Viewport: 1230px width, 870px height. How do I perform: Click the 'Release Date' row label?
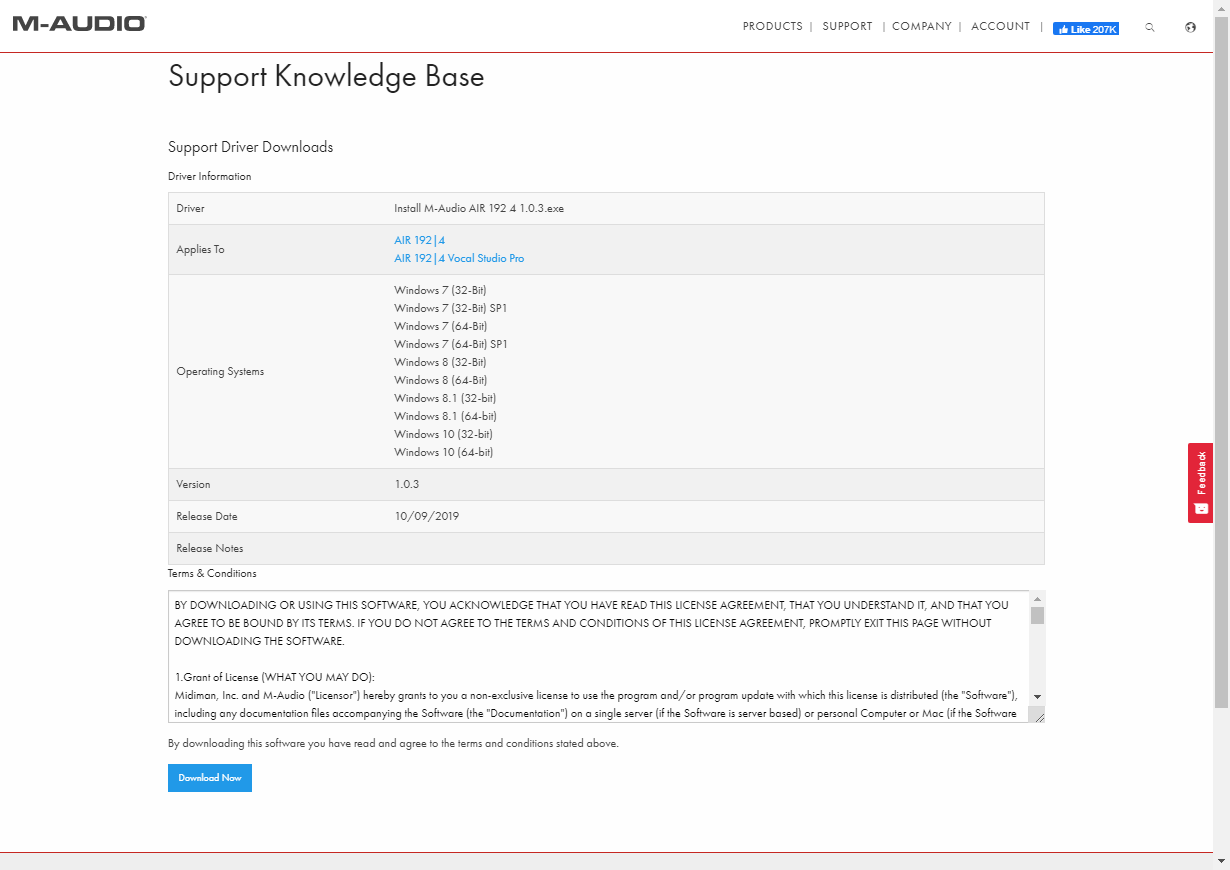207,516
